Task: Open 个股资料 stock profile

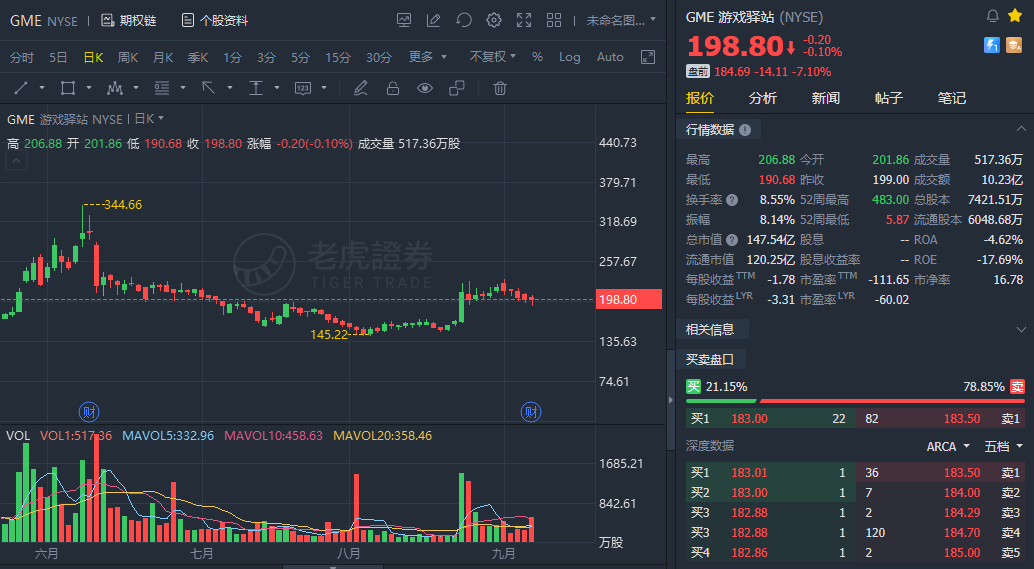Action: tap(215, 20)
